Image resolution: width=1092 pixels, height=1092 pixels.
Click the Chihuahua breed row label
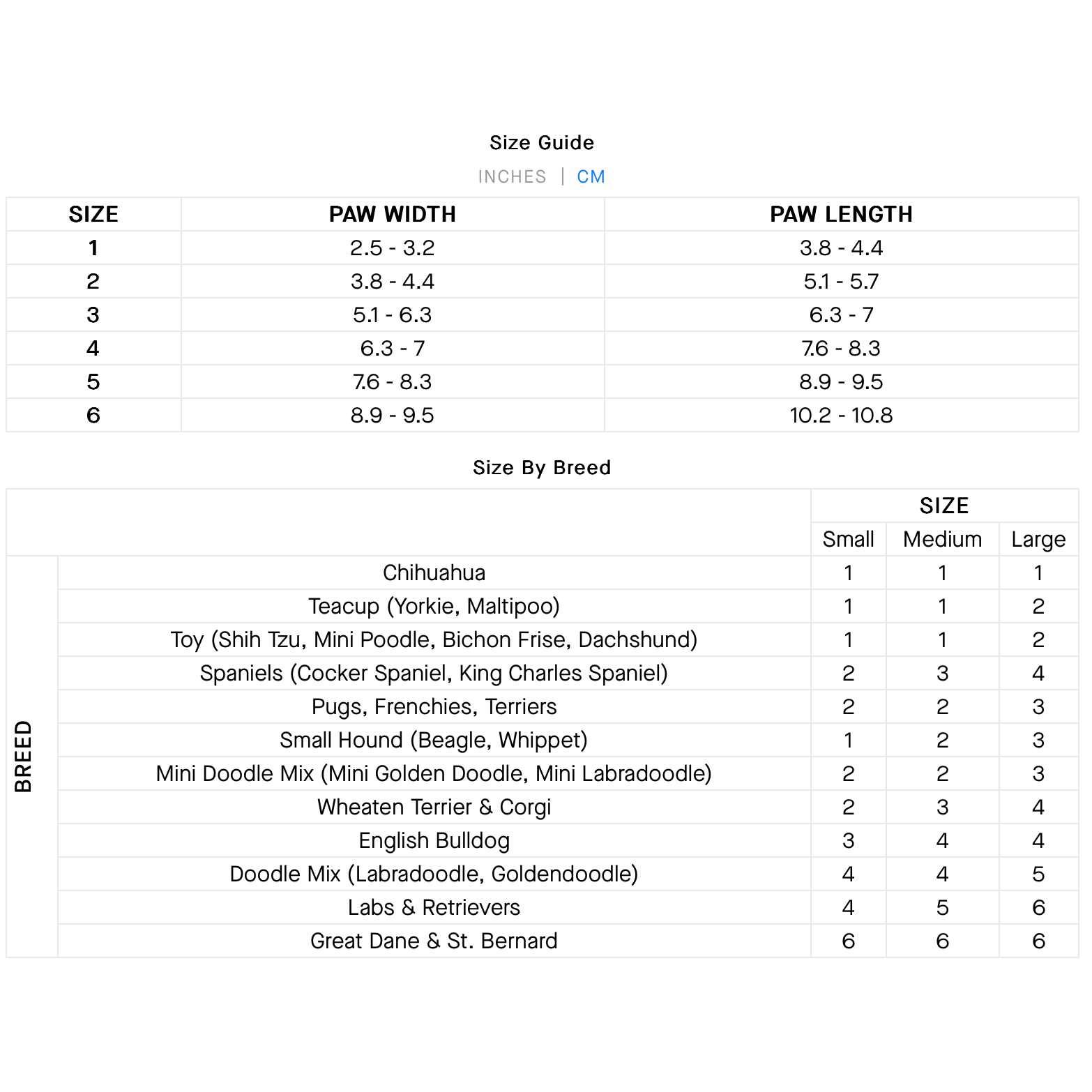(434, 572)
